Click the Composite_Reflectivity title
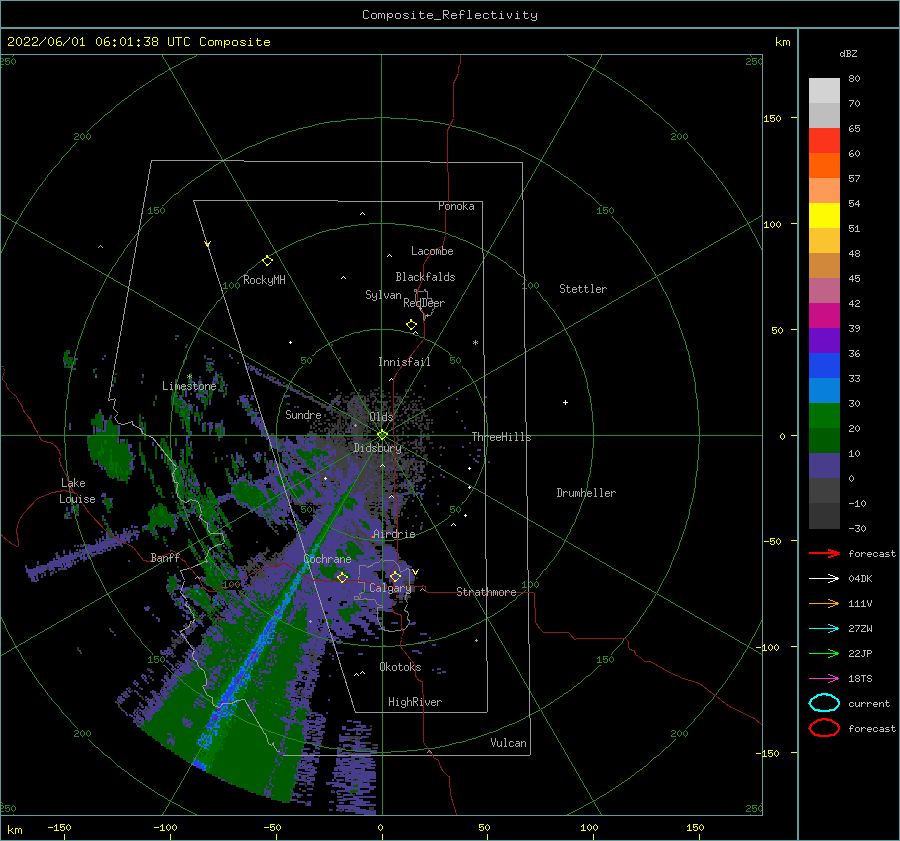The width and height of the screenshot is (900, 841). [450, 15]
